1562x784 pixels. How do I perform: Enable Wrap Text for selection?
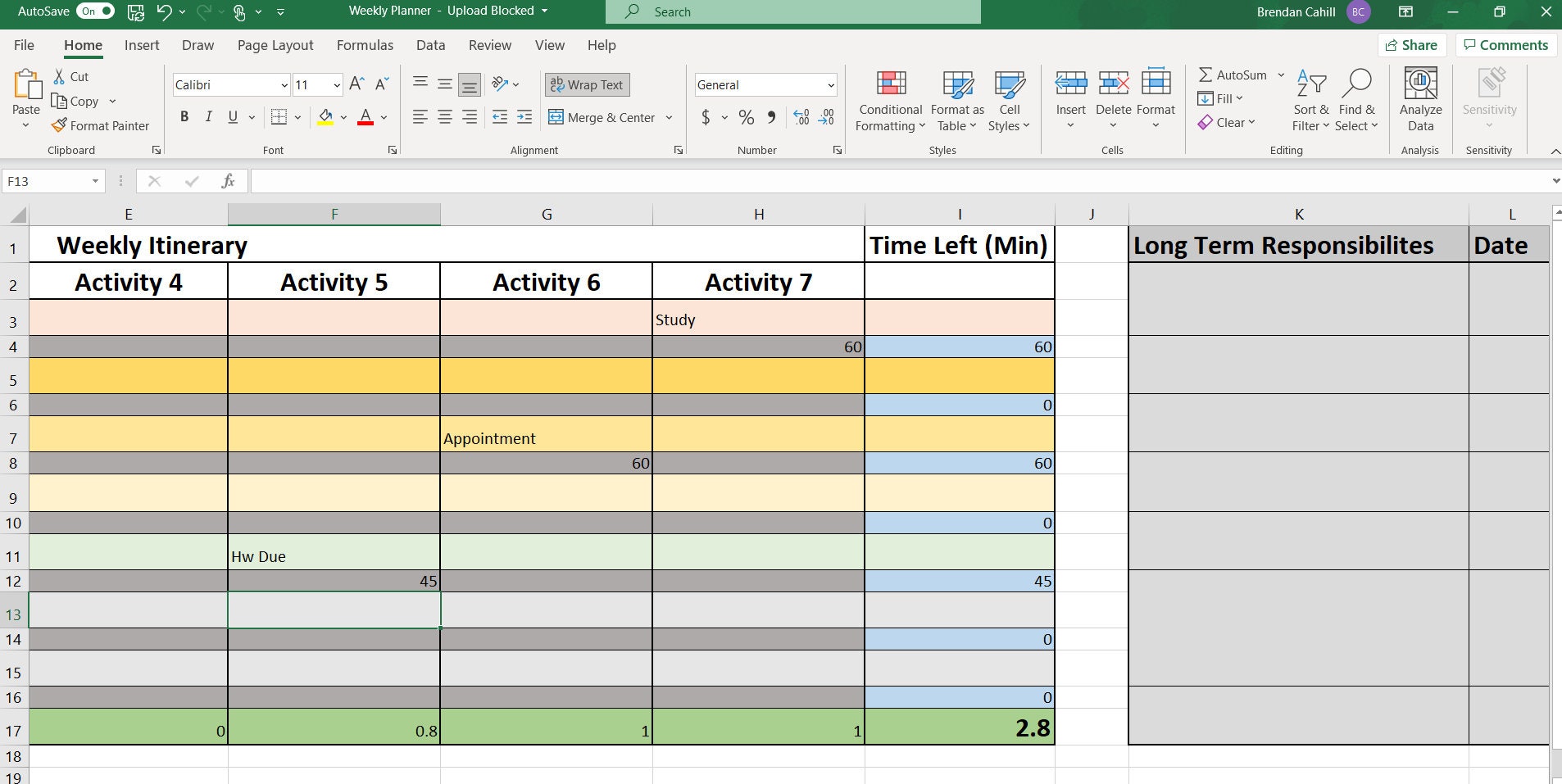click(x=587, y=84)
